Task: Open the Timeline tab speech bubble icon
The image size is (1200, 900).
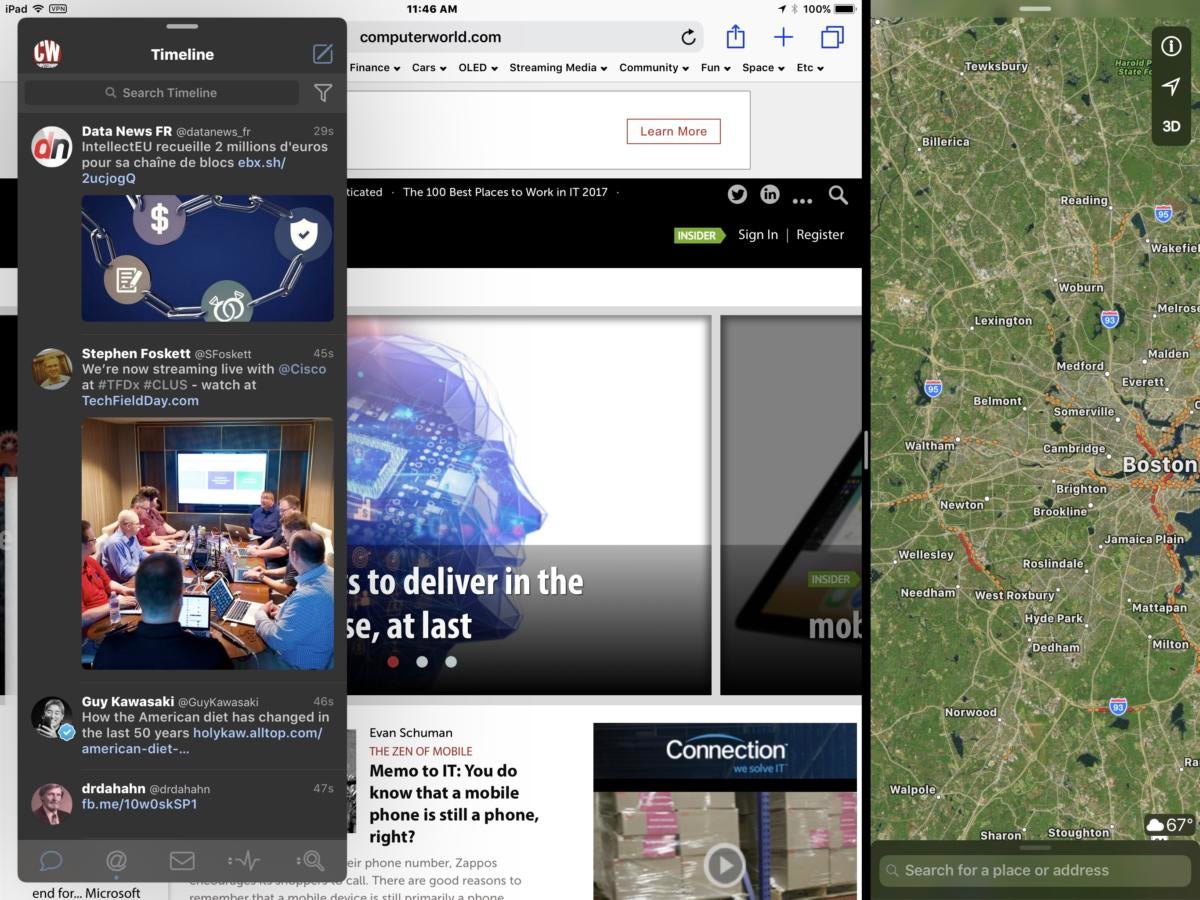Action: point(51,860)
